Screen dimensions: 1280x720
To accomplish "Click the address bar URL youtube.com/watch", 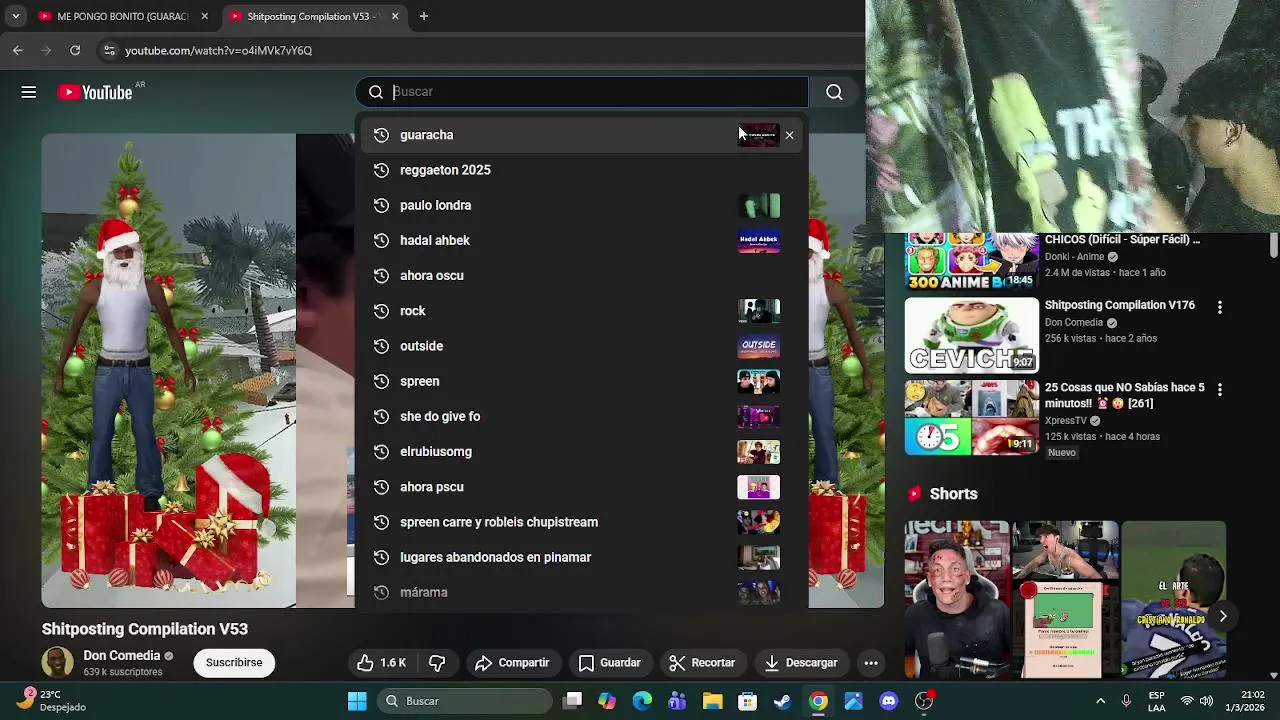I will [219, 51].
